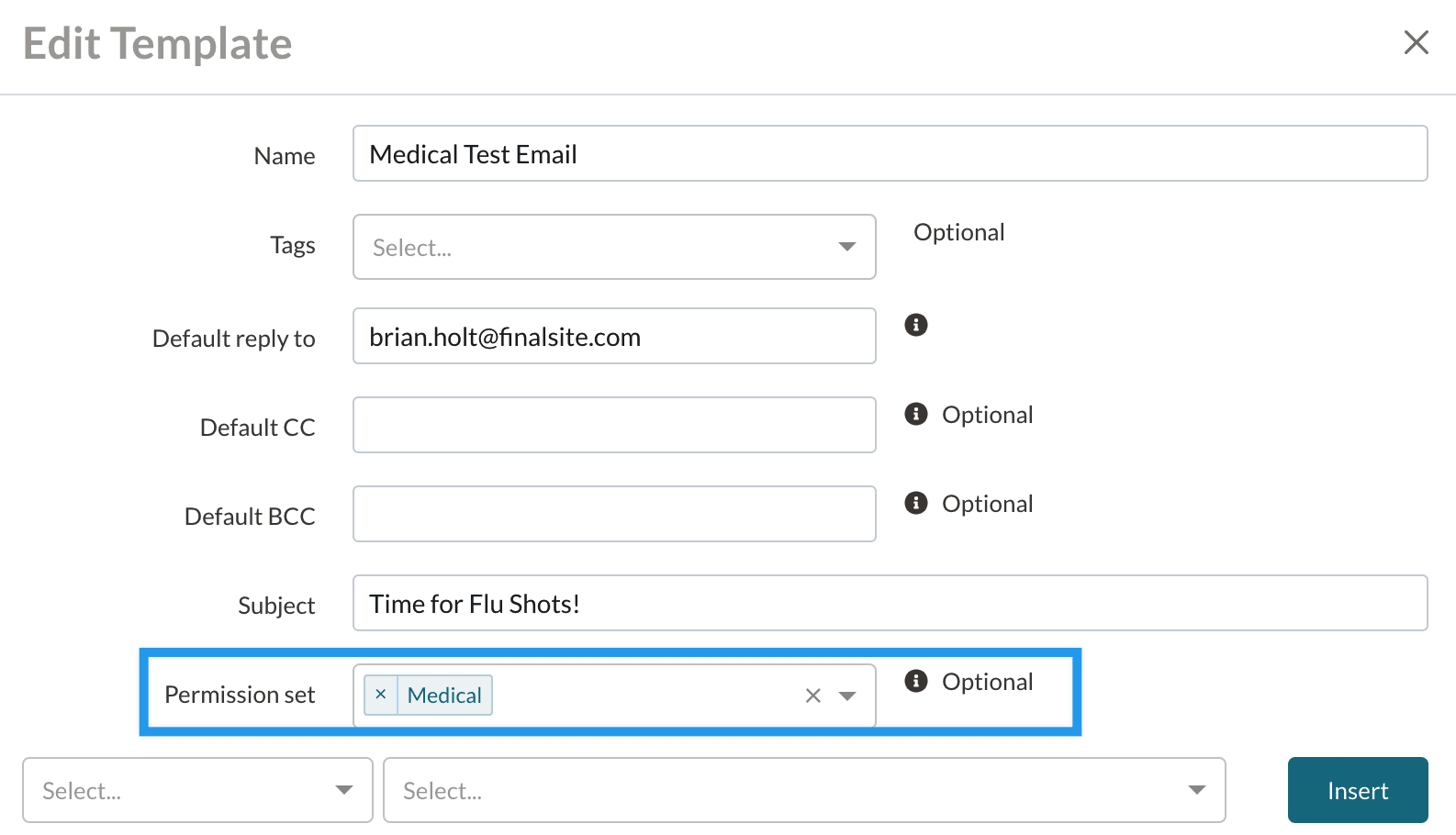Click the empty Default CC field

pyautogui.click(x=613, y=425)
